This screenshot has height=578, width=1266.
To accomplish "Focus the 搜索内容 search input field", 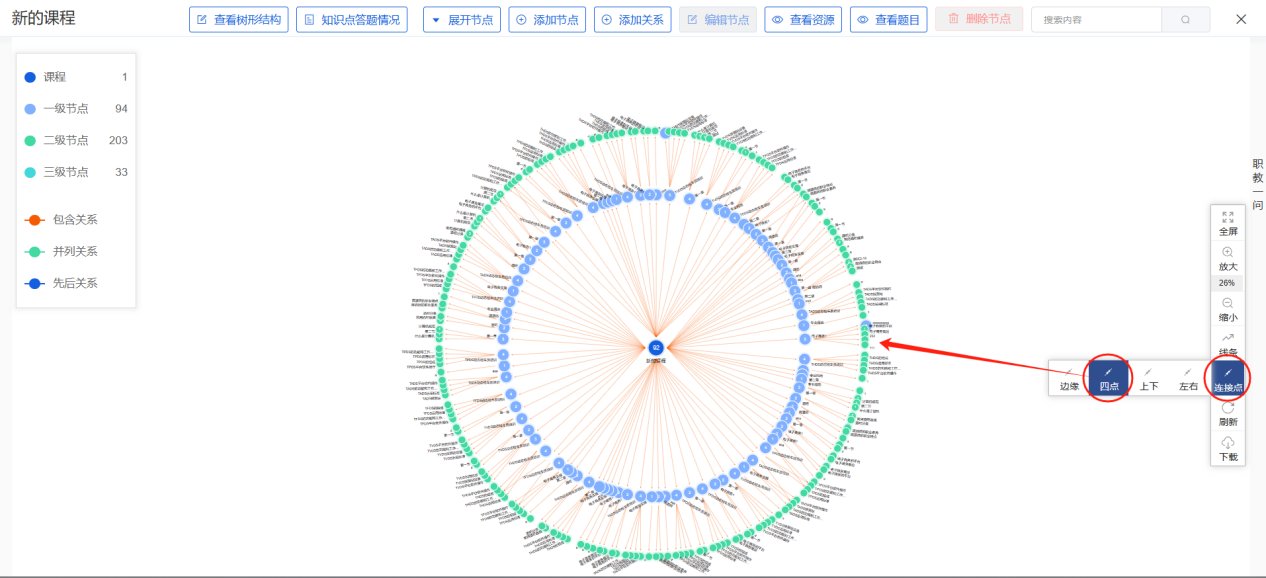I will (1096, 20).
